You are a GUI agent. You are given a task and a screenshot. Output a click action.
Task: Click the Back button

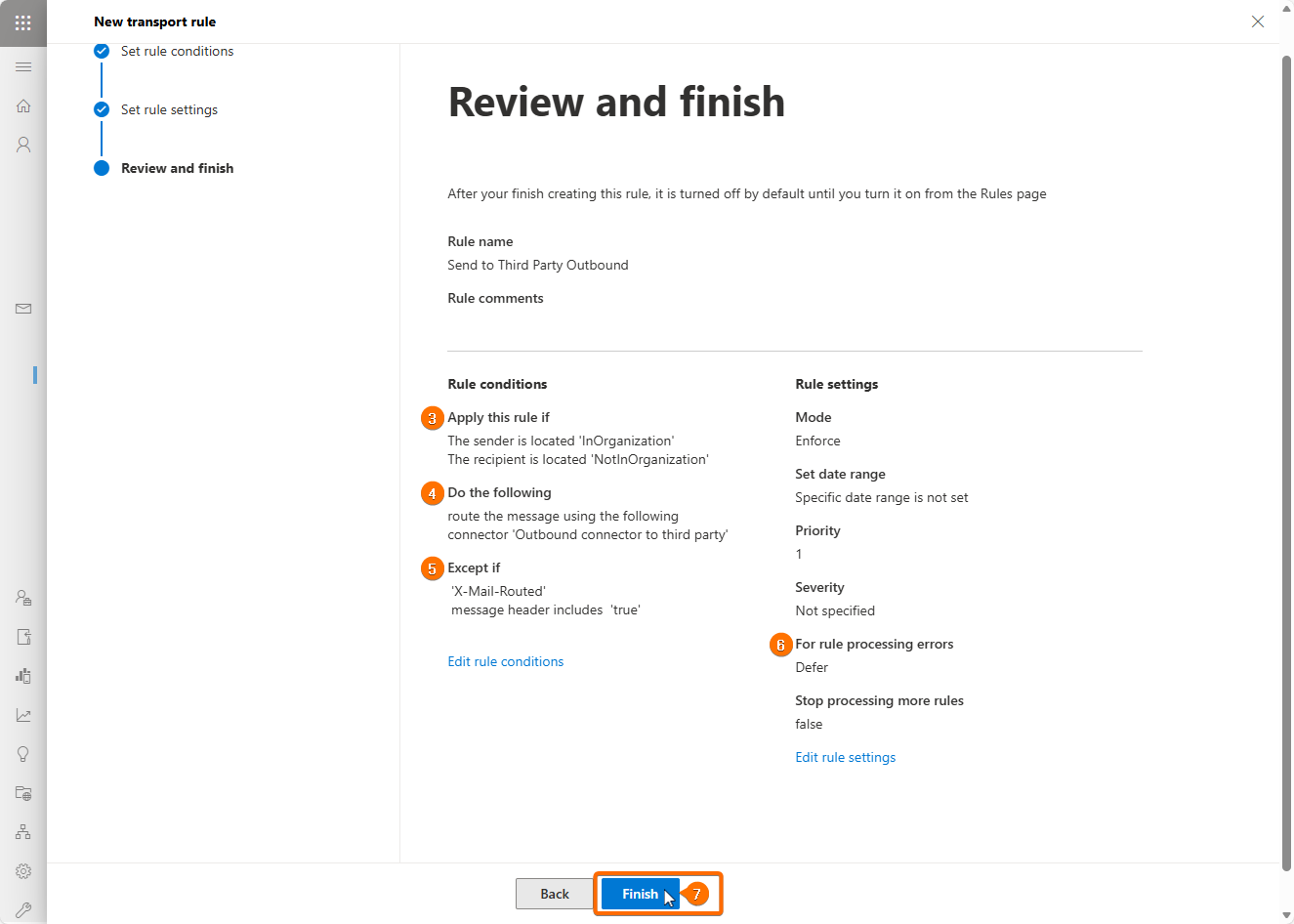point(555,894)
